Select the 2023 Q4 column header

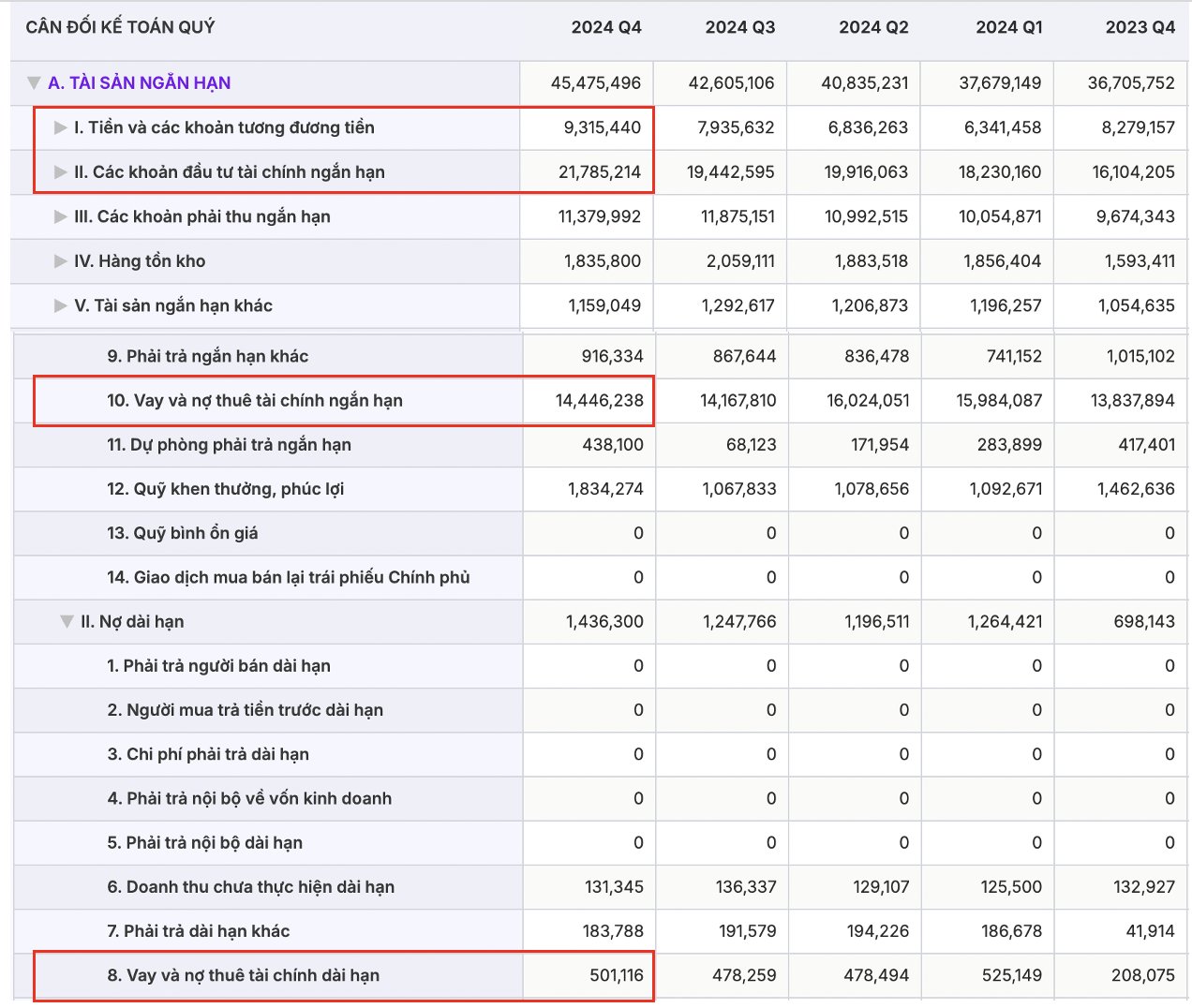pos(1140,27)
